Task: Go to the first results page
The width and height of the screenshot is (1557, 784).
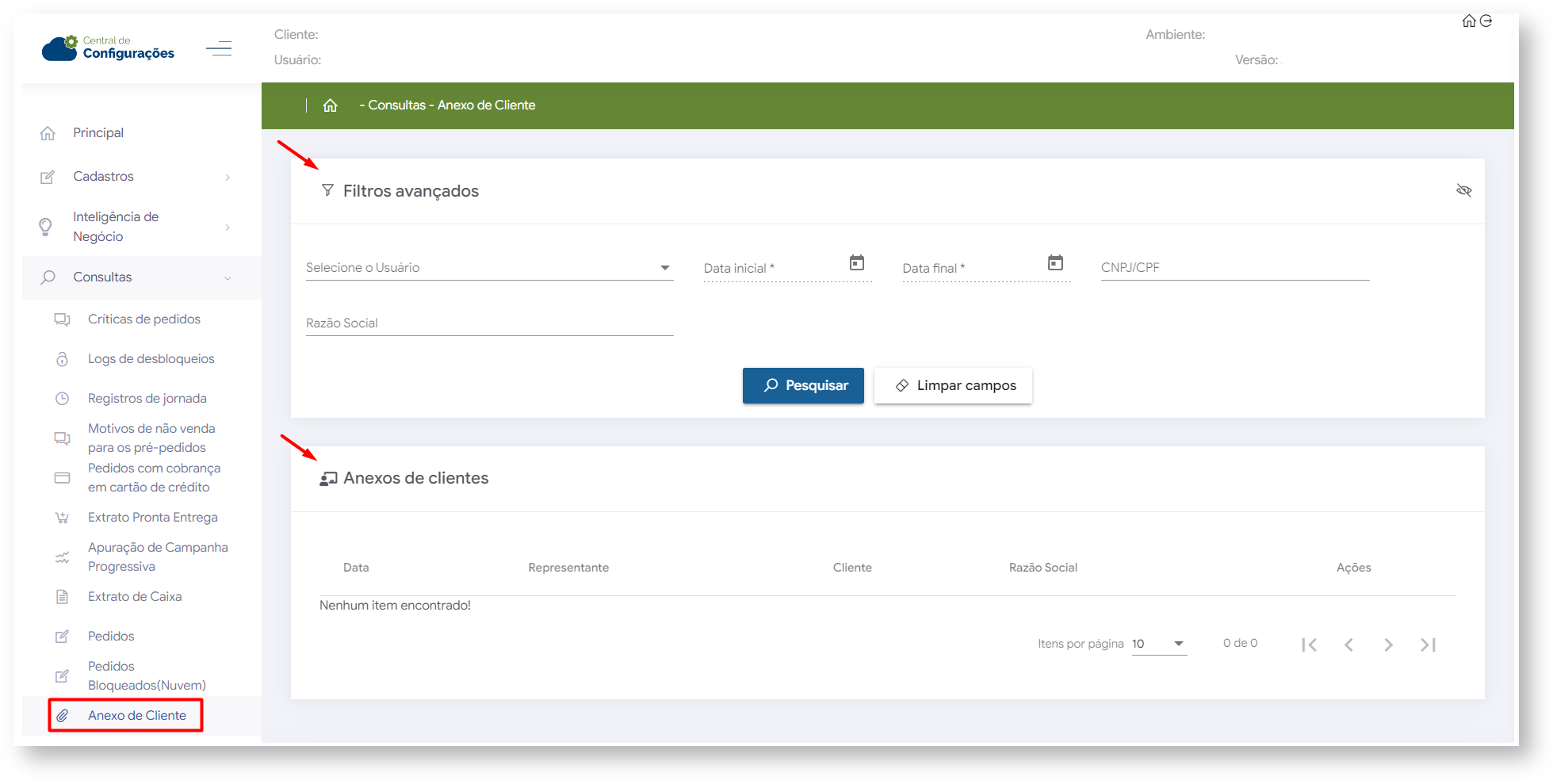Action: (x=1309, y=644)
